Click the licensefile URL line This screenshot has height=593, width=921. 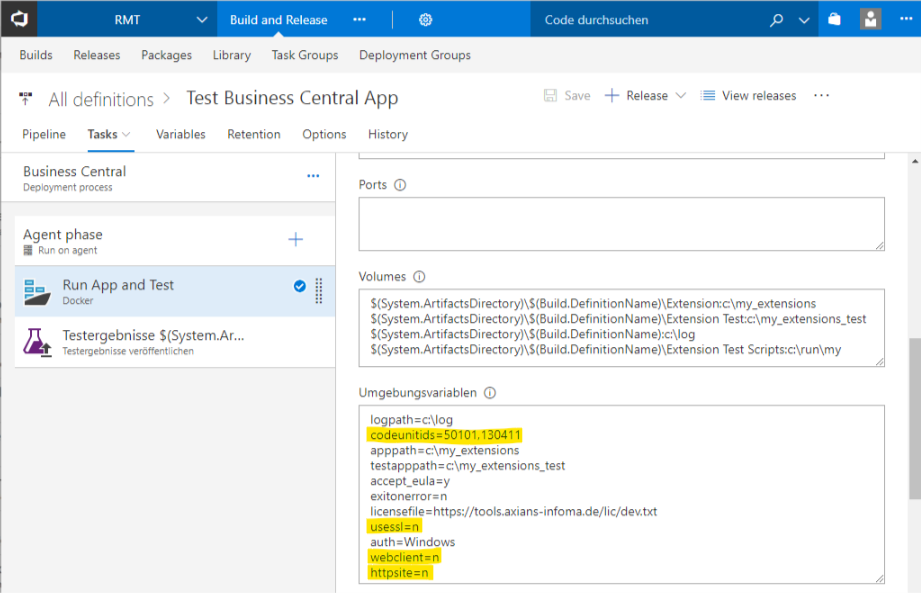coord(513,511)
